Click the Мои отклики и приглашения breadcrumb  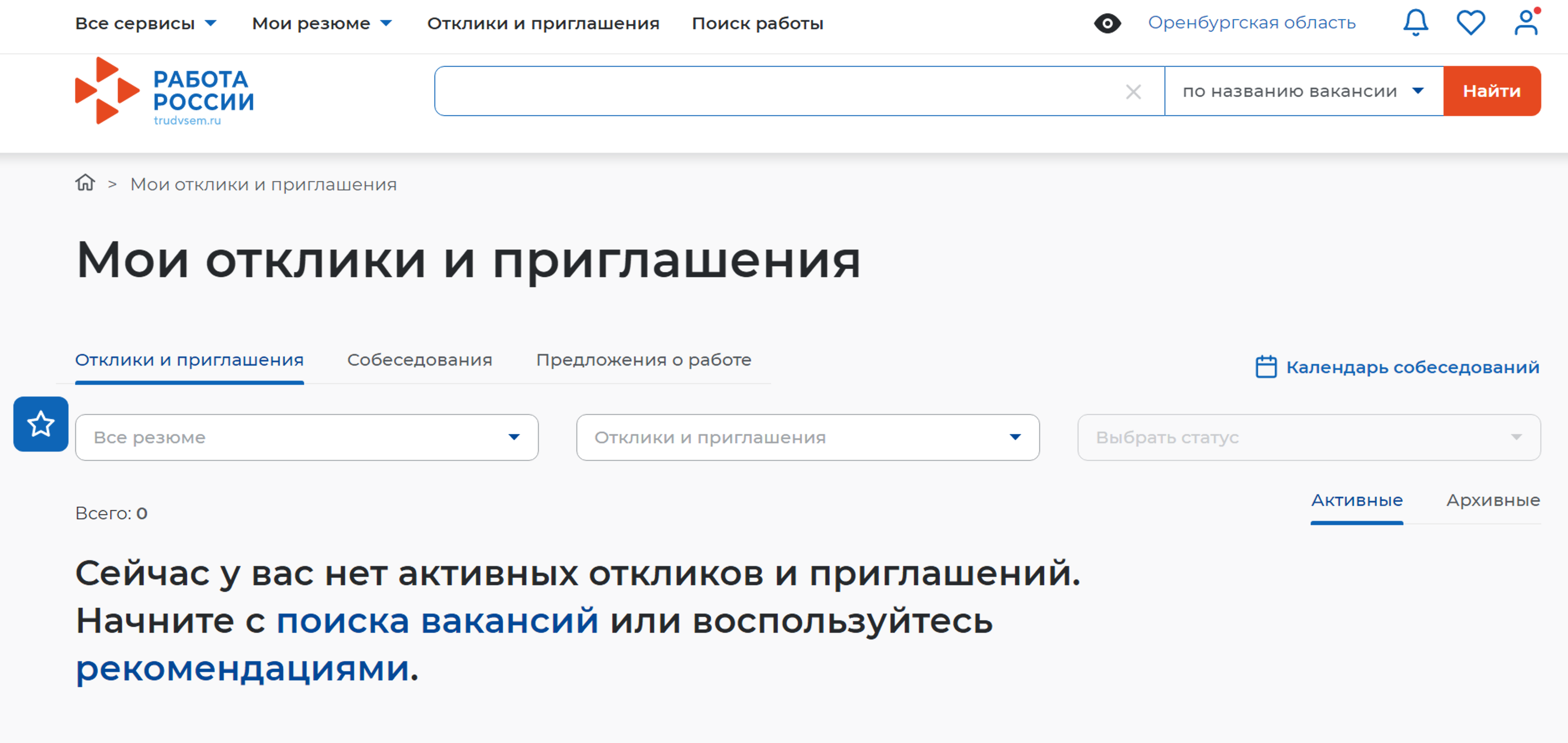pos(264,184)
